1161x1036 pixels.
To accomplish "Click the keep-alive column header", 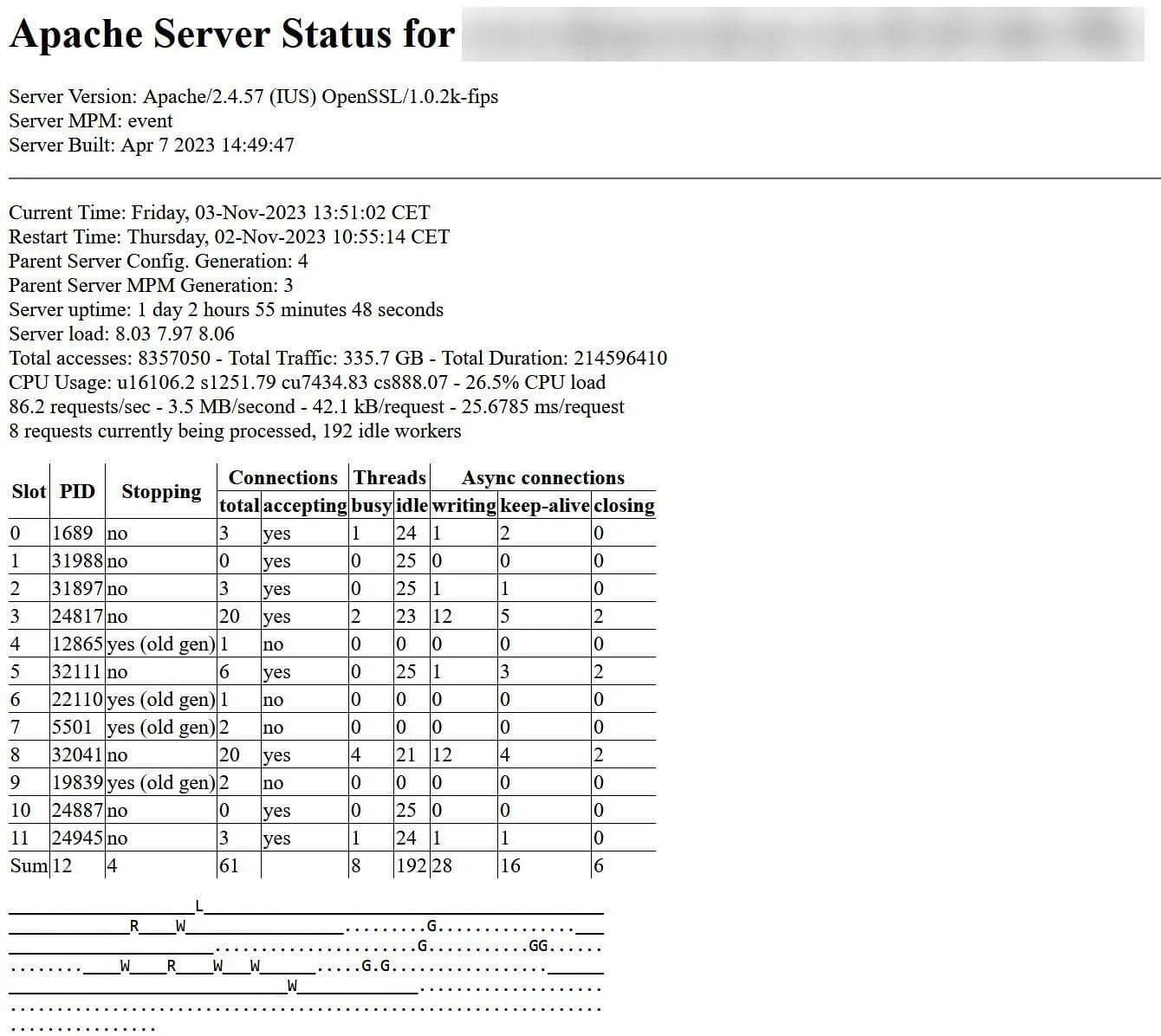I will click(x=544, y=505).
